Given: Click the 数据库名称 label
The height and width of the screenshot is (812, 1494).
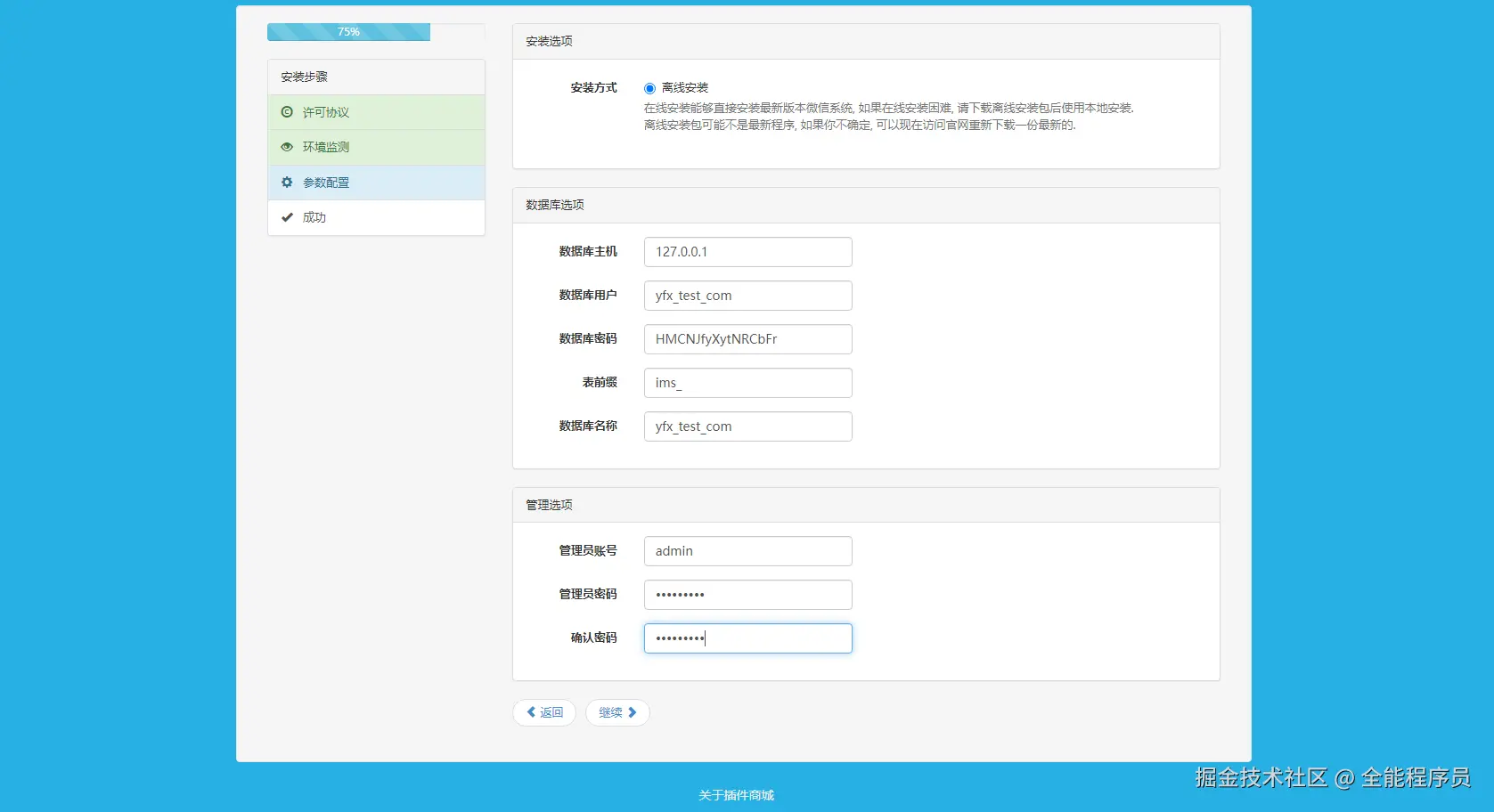Looking at the screenshot, I should pos(588,426).
